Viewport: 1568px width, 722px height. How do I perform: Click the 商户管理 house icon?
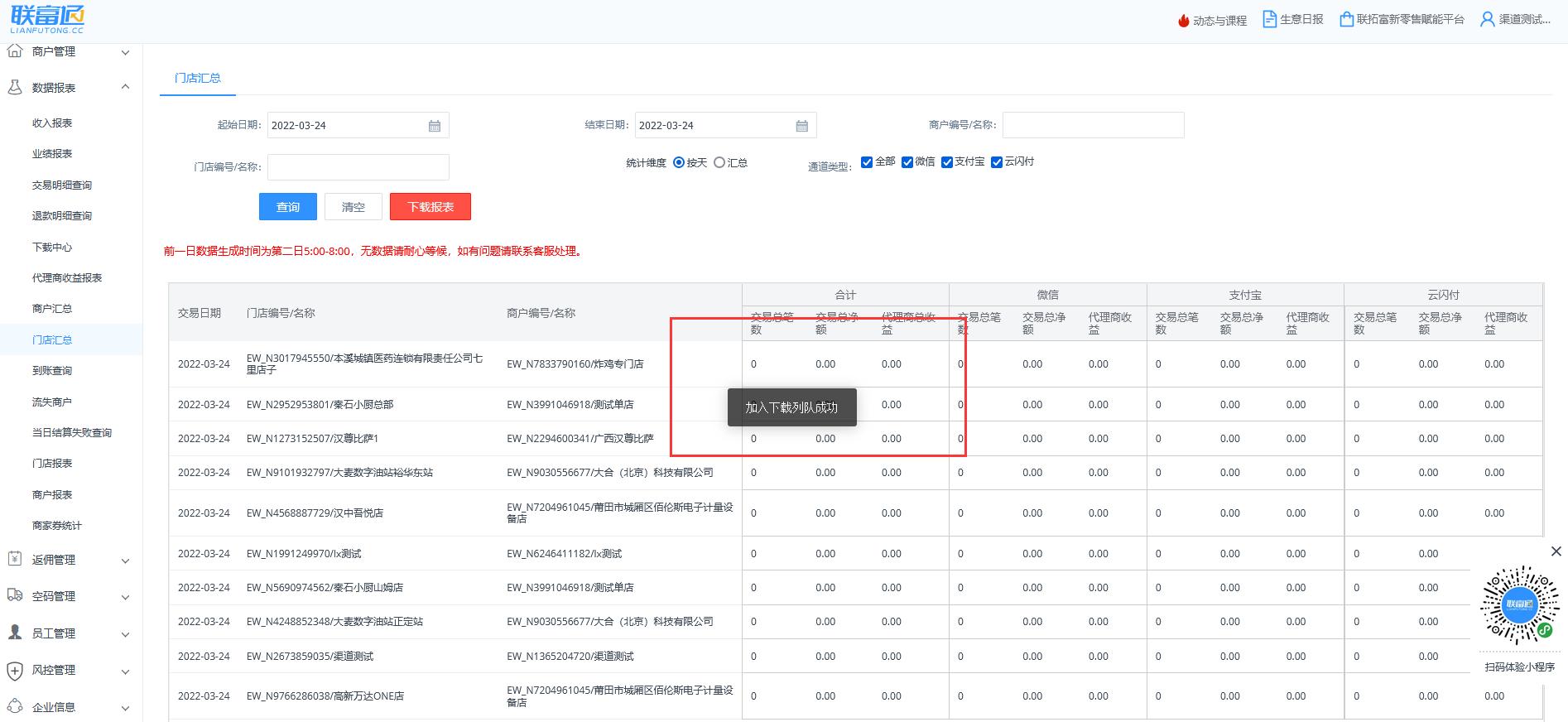pos(14,51)
